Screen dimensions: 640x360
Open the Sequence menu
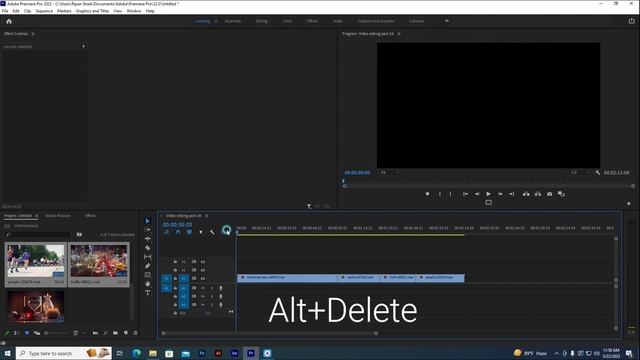click(44, 11)
